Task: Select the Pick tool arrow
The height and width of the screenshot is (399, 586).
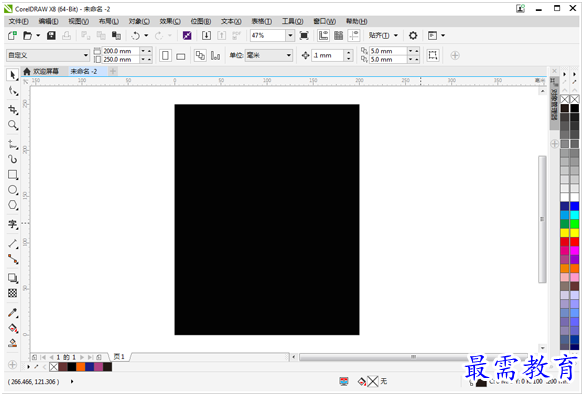Action: (12, 75)
